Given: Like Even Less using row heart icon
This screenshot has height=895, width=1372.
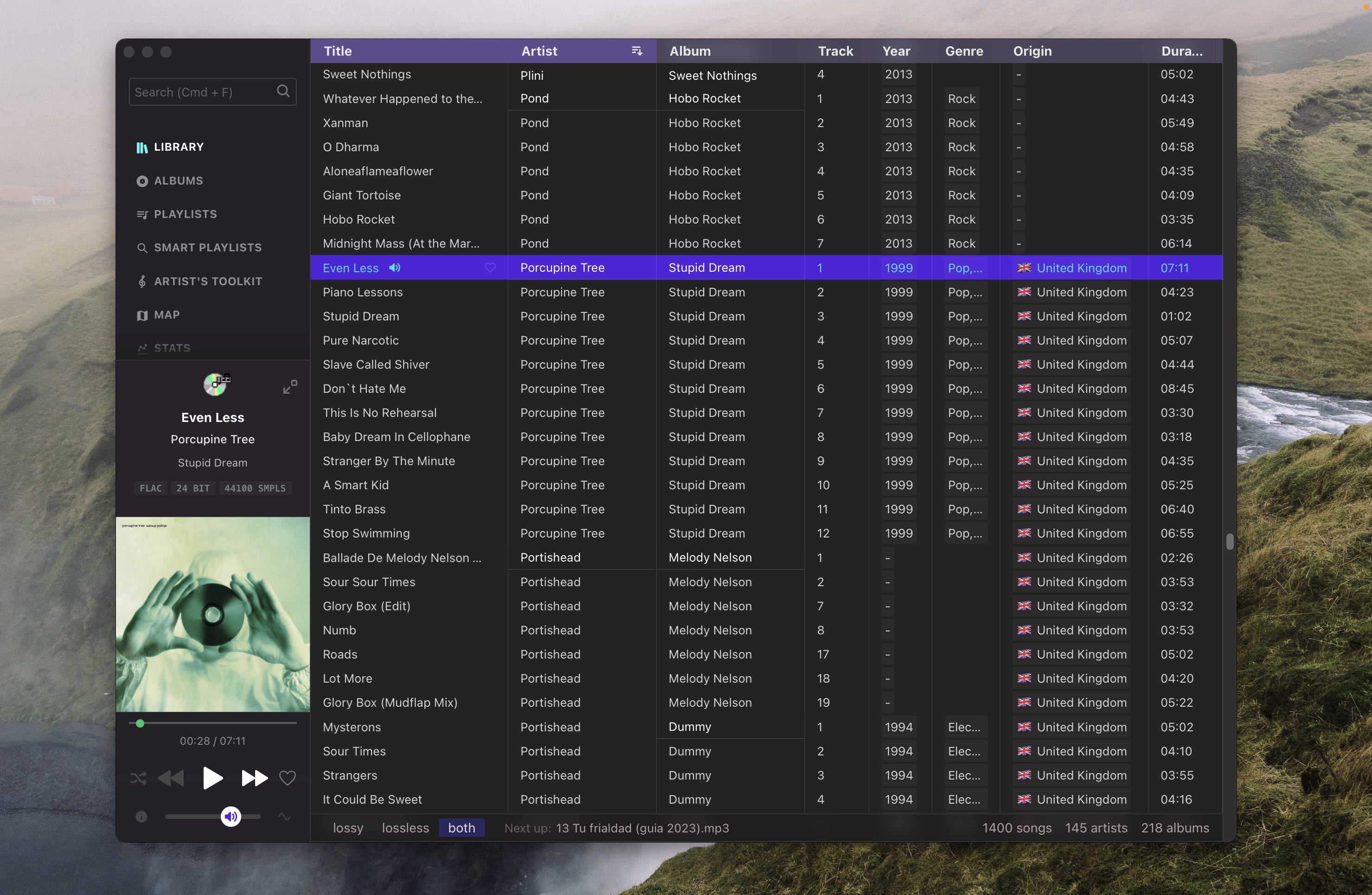Looking at the screenshot, I should [490, 268].
